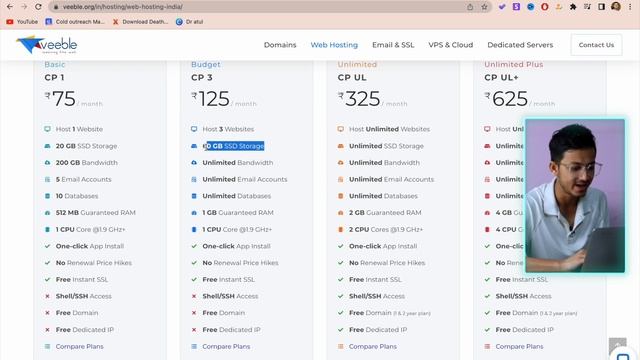Click the CPU icon in CP 3 plan
The width and height of the screenshot is (640, 360).
point(194,229)
